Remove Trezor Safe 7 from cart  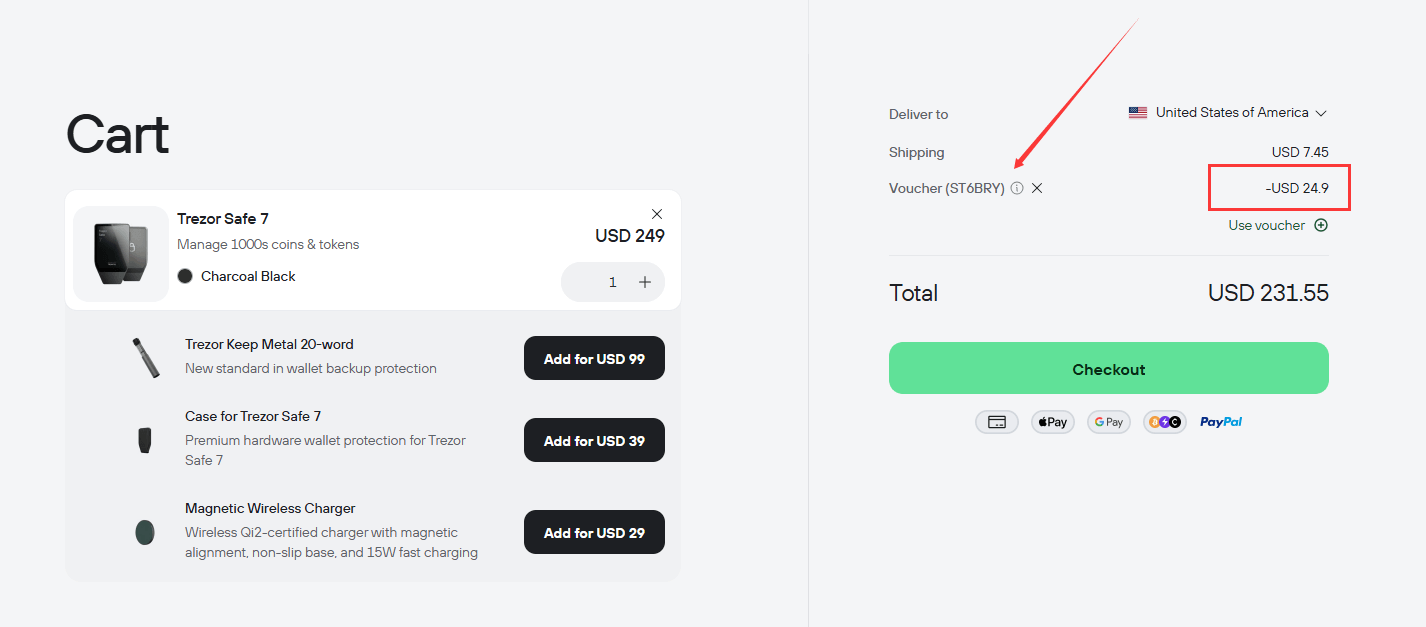(657, 214)
